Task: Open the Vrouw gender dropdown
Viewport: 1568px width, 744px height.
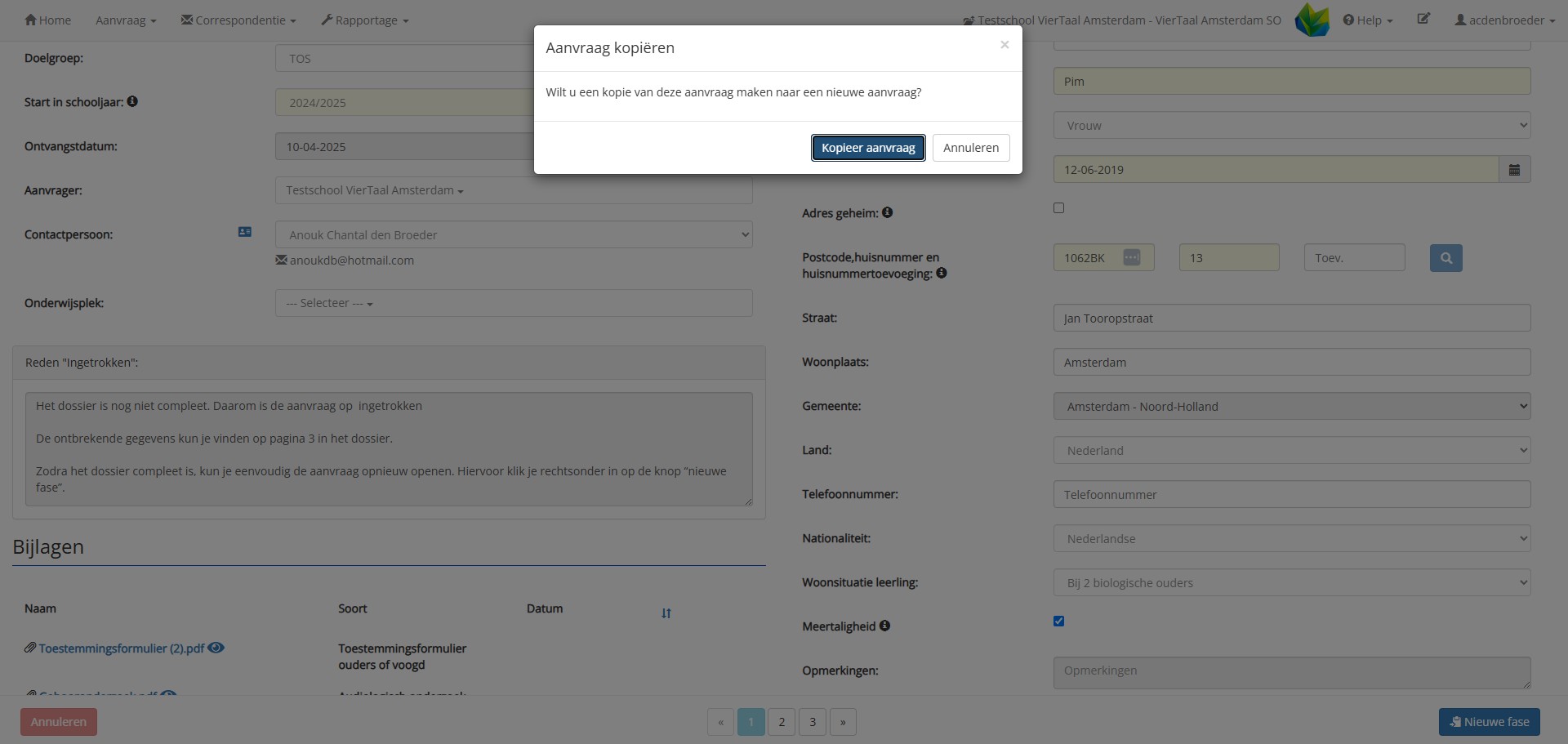Action: pos(1292,126)
